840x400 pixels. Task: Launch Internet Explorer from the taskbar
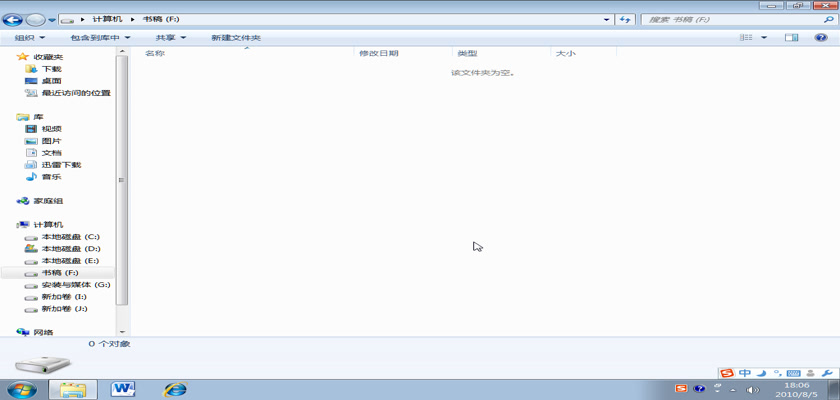(175, 388)
